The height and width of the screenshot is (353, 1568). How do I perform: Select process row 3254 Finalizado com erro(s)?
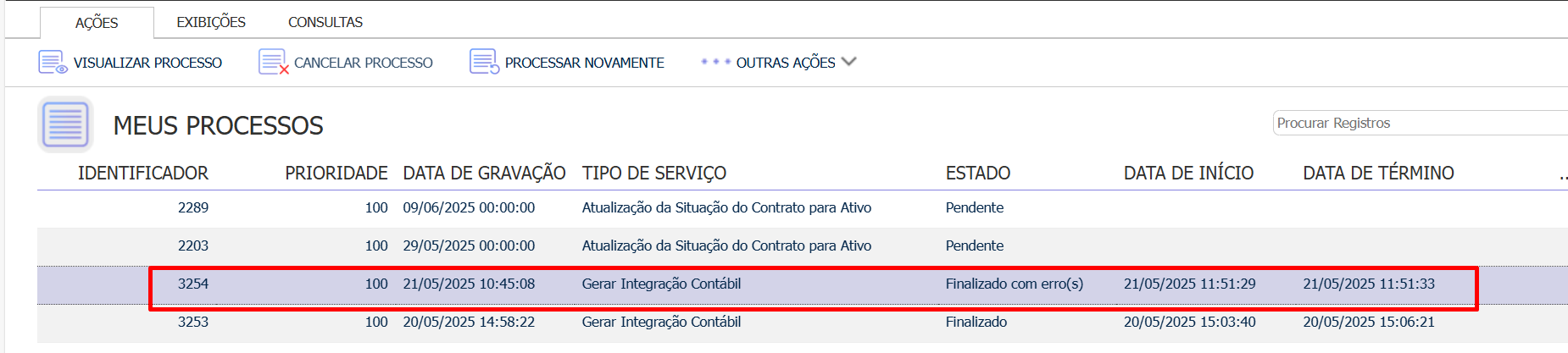point(803,284)
